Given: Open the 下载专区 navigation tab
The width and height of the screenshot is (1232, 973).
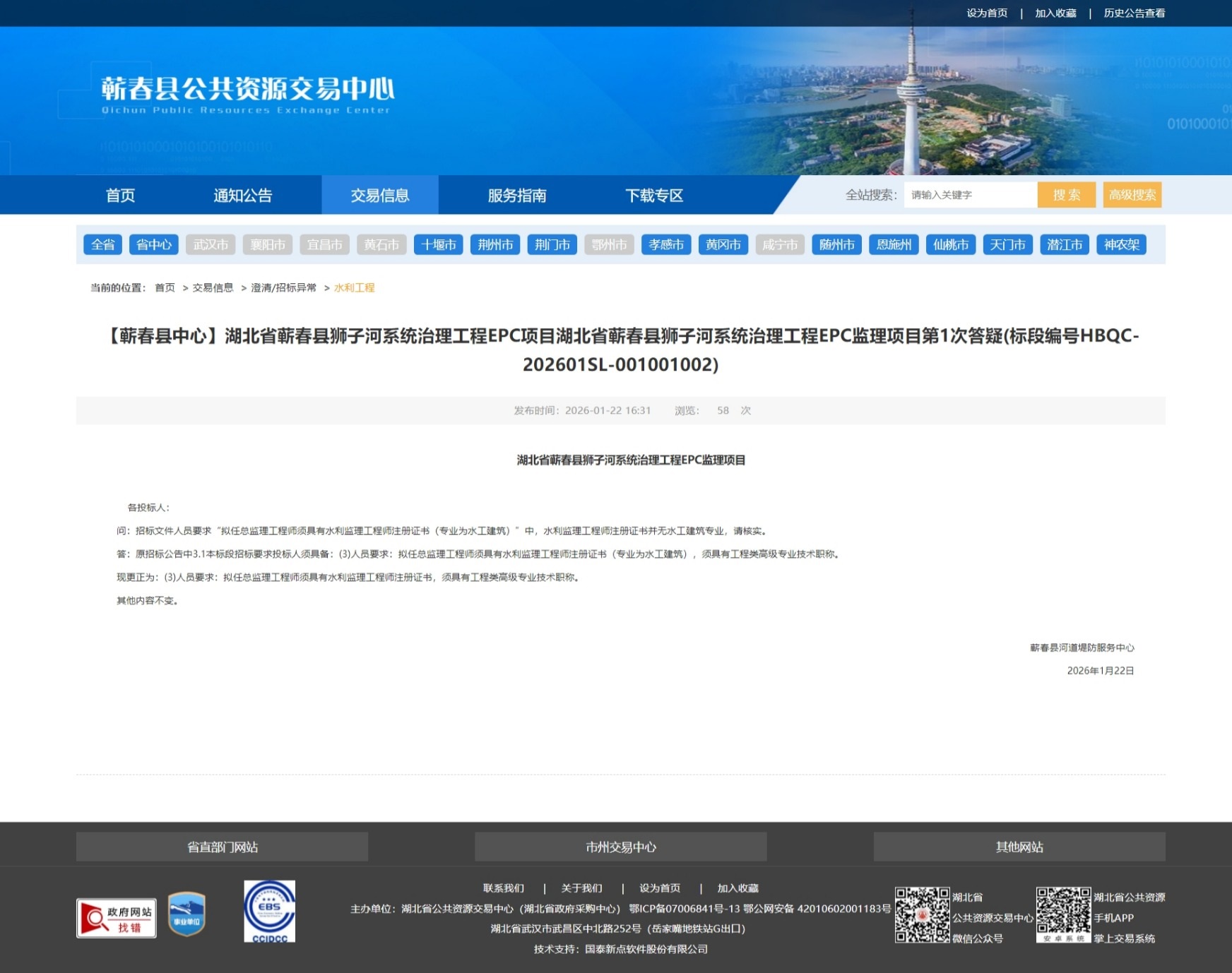Looking at the screenshot, I should 653,196.
